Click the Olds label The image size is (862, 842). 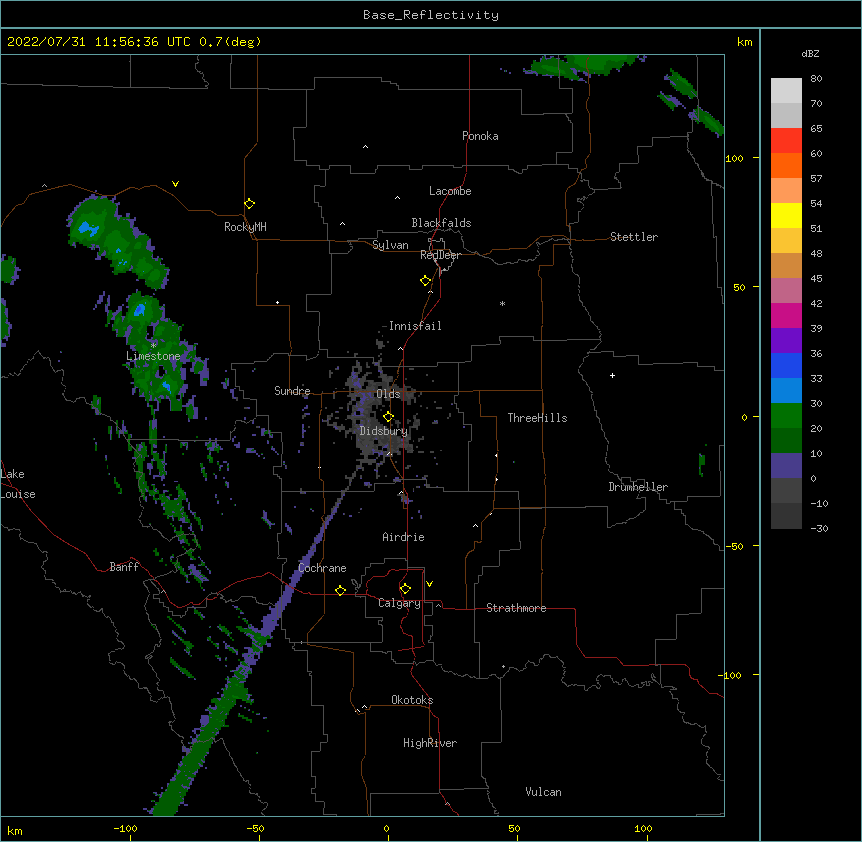[388, 394]
